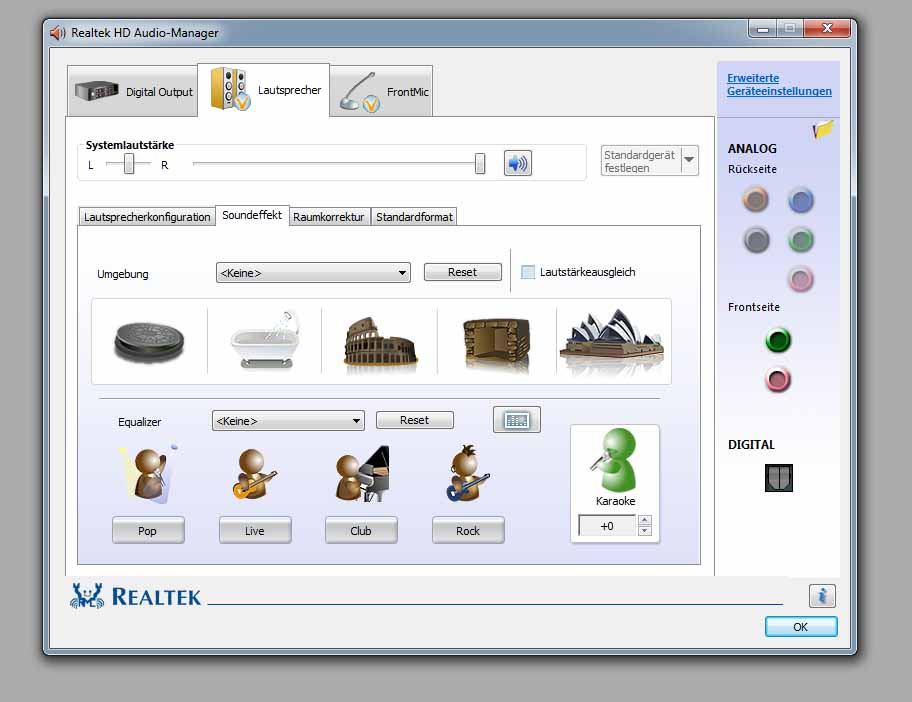Switch to the FrontMic tab
Viewport: 912px width, 702px height.
point(382,91)
